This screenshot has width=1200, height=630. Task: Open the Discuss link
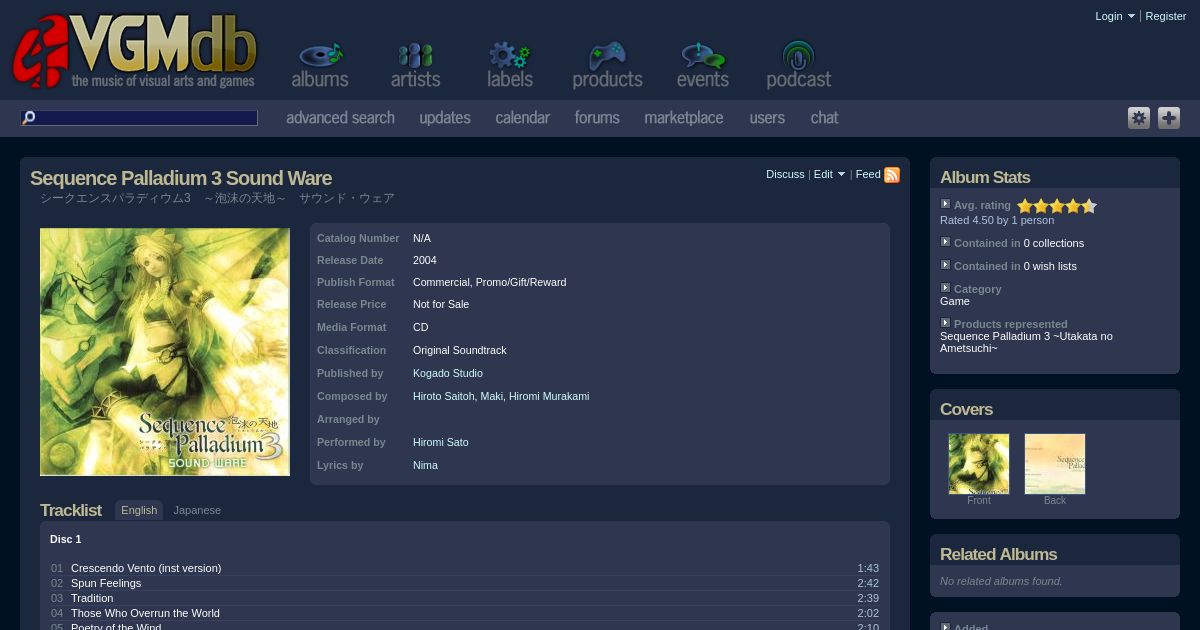coord(785,174)
